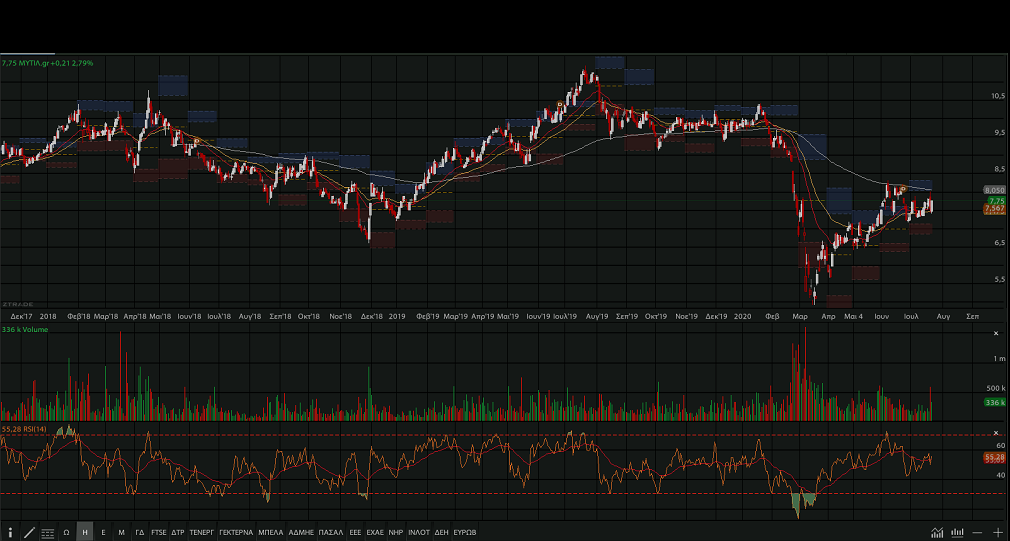Select the M (monthly) timeframe

coord(121,532)
